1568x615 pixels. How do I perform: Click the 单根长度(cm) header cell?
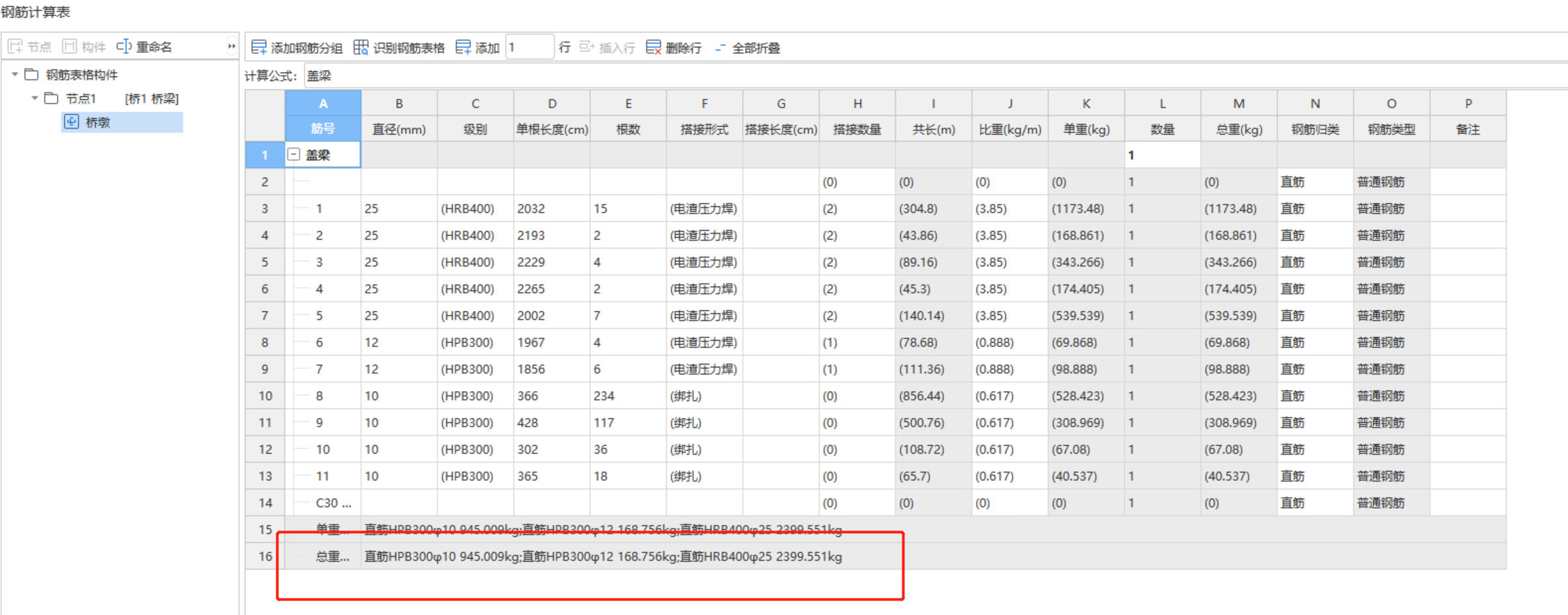[552, 129]
